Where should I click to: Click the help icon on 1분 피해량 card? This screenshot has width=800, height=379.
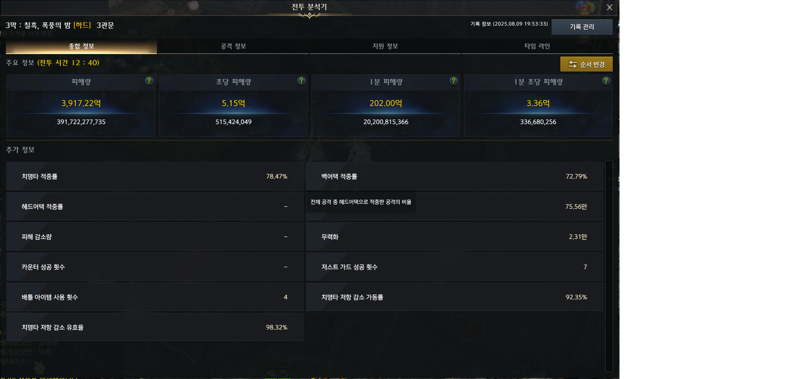(454, 81)
